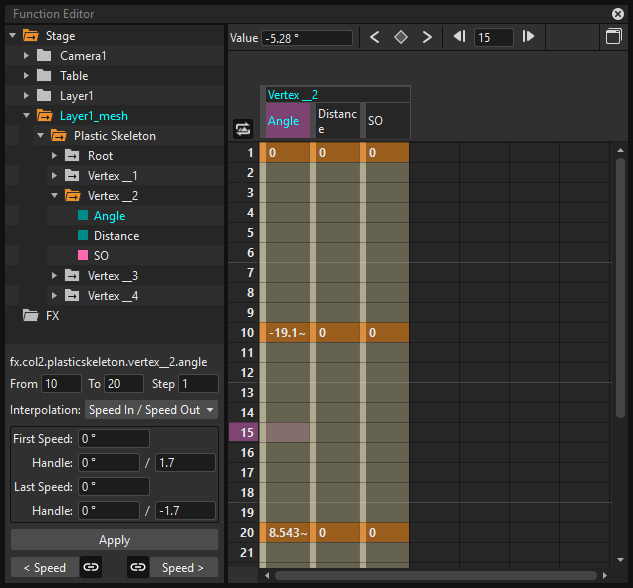
Task: Click the FX folder icon
Action: click(x=31, y=315)
